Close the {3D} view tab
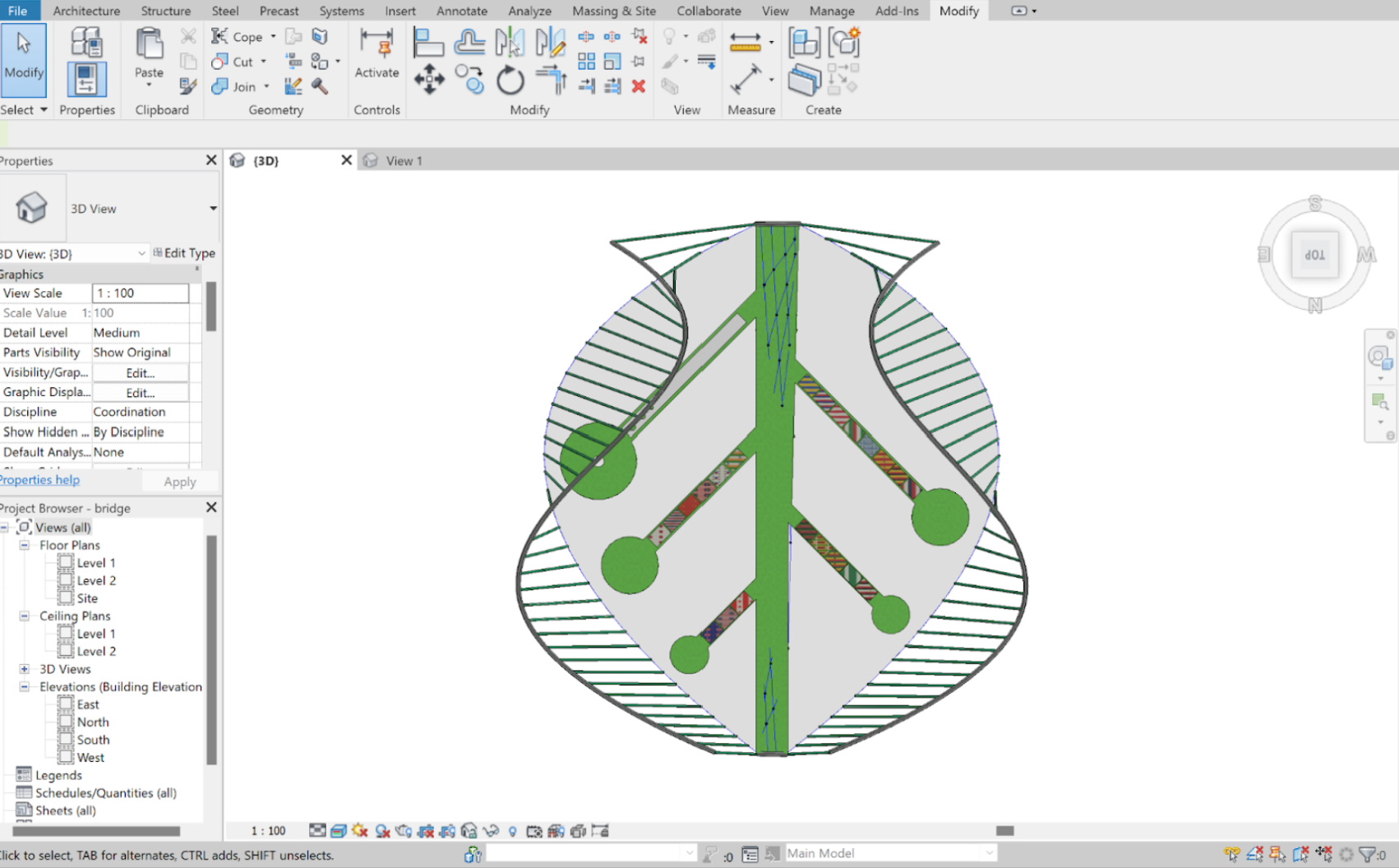Image resolution: width=1399 pixels, height=868 pixels. (x=347, y=160)
